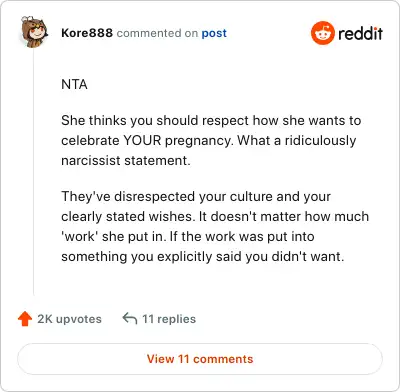Click the line 'something you explicitly said'
The height and width of the screenshot is (392, 400).
[202, 257]
